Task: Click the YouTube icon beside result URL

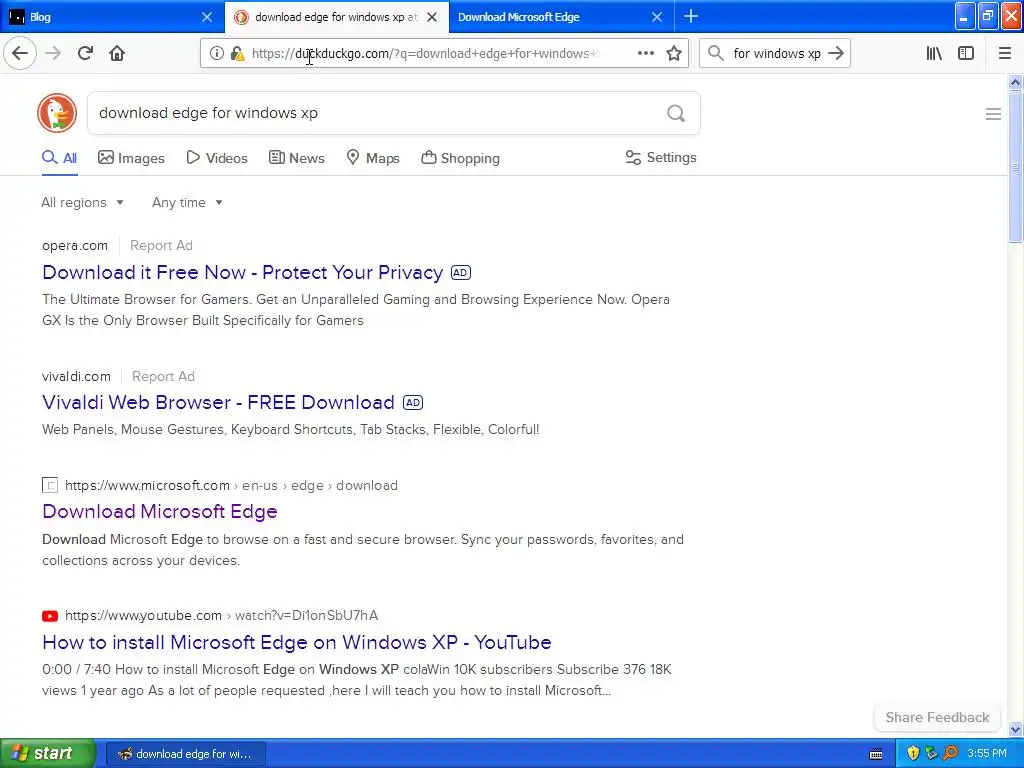Action: tap(50, 616)
